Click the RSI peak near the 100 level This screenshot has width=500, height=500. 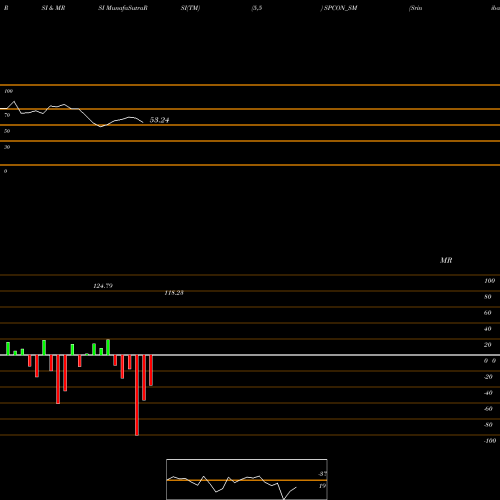coord(14,101)
